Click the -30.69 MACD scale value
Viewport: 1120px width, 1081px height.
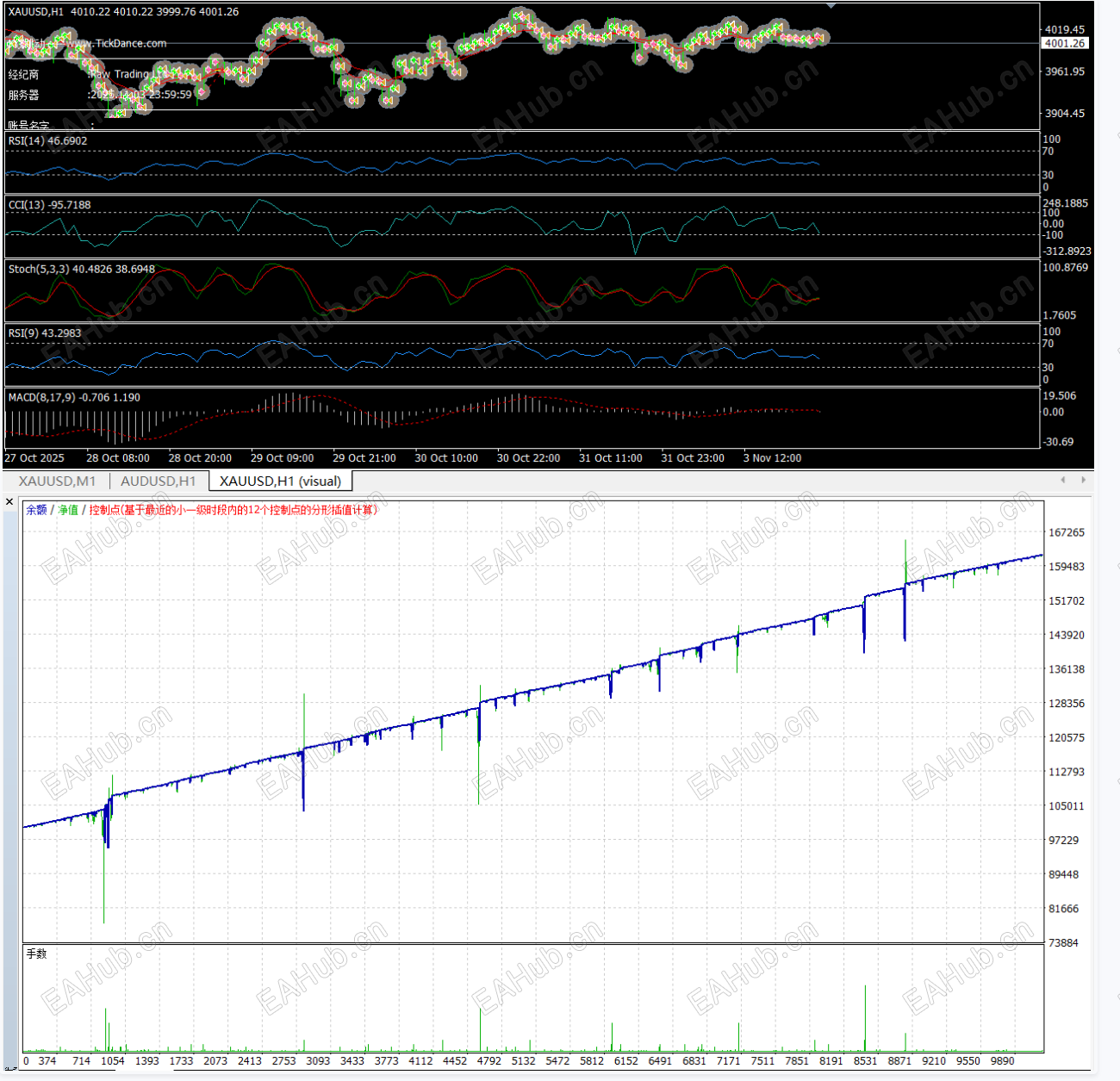pyautogui.click(x=1058, y=442)
